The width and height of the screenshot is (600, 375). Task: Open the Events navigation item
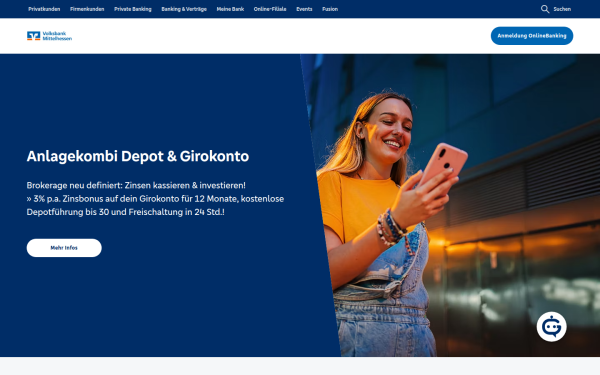coord(304,9)
